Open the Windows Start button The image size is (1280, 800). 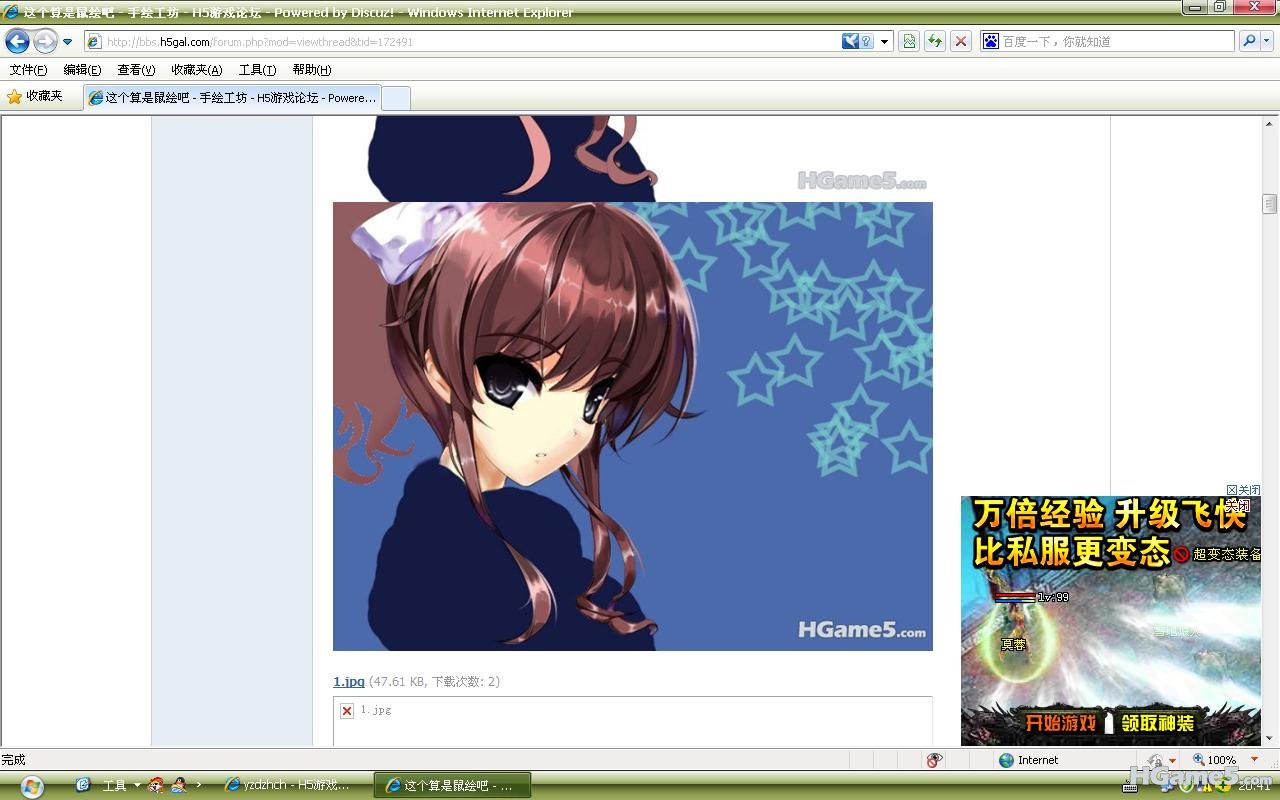(31, 785)
